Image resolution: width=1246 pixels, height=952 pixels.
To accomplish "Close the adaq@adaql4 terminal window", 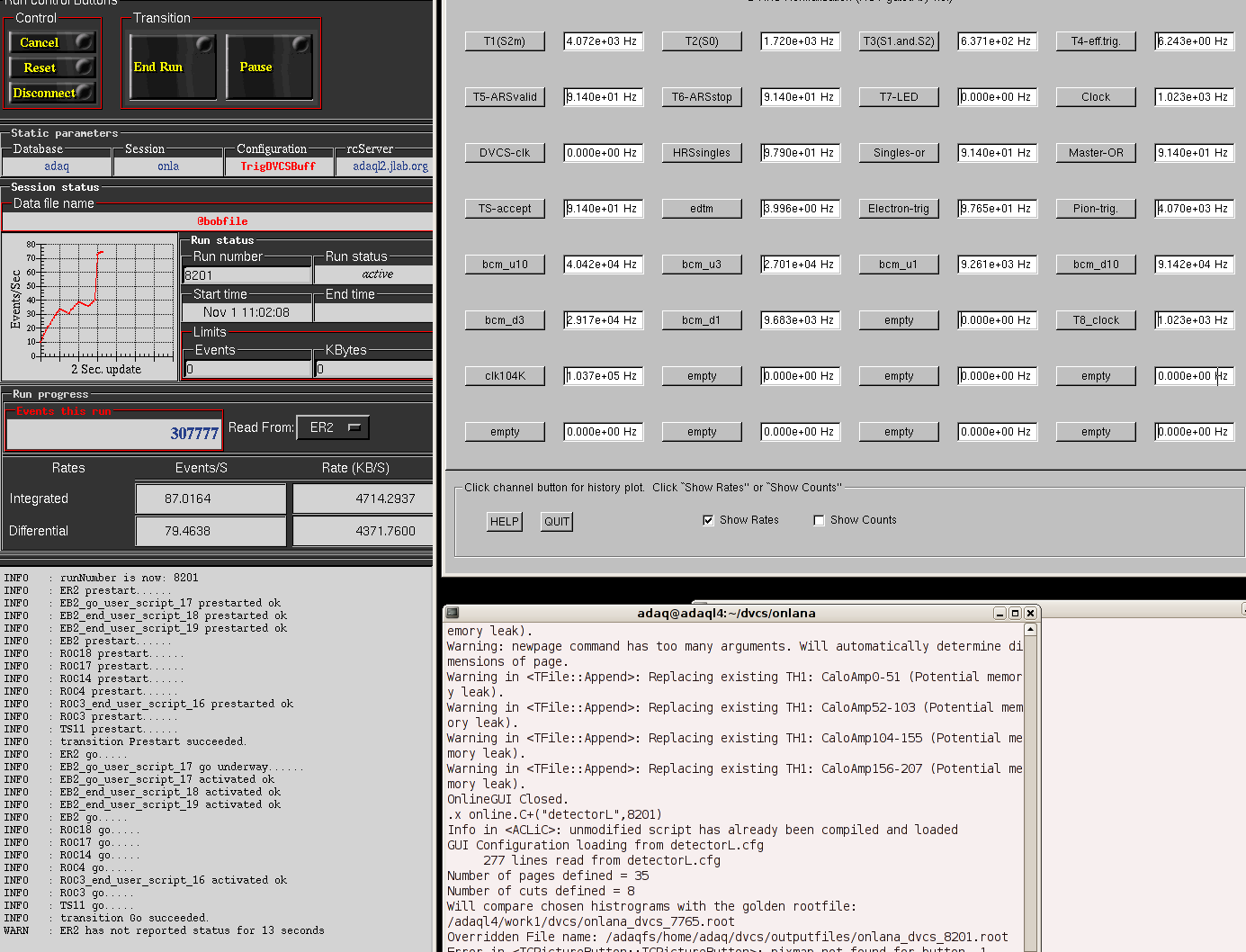I will pyautogui.click(x=1030, y=613).
